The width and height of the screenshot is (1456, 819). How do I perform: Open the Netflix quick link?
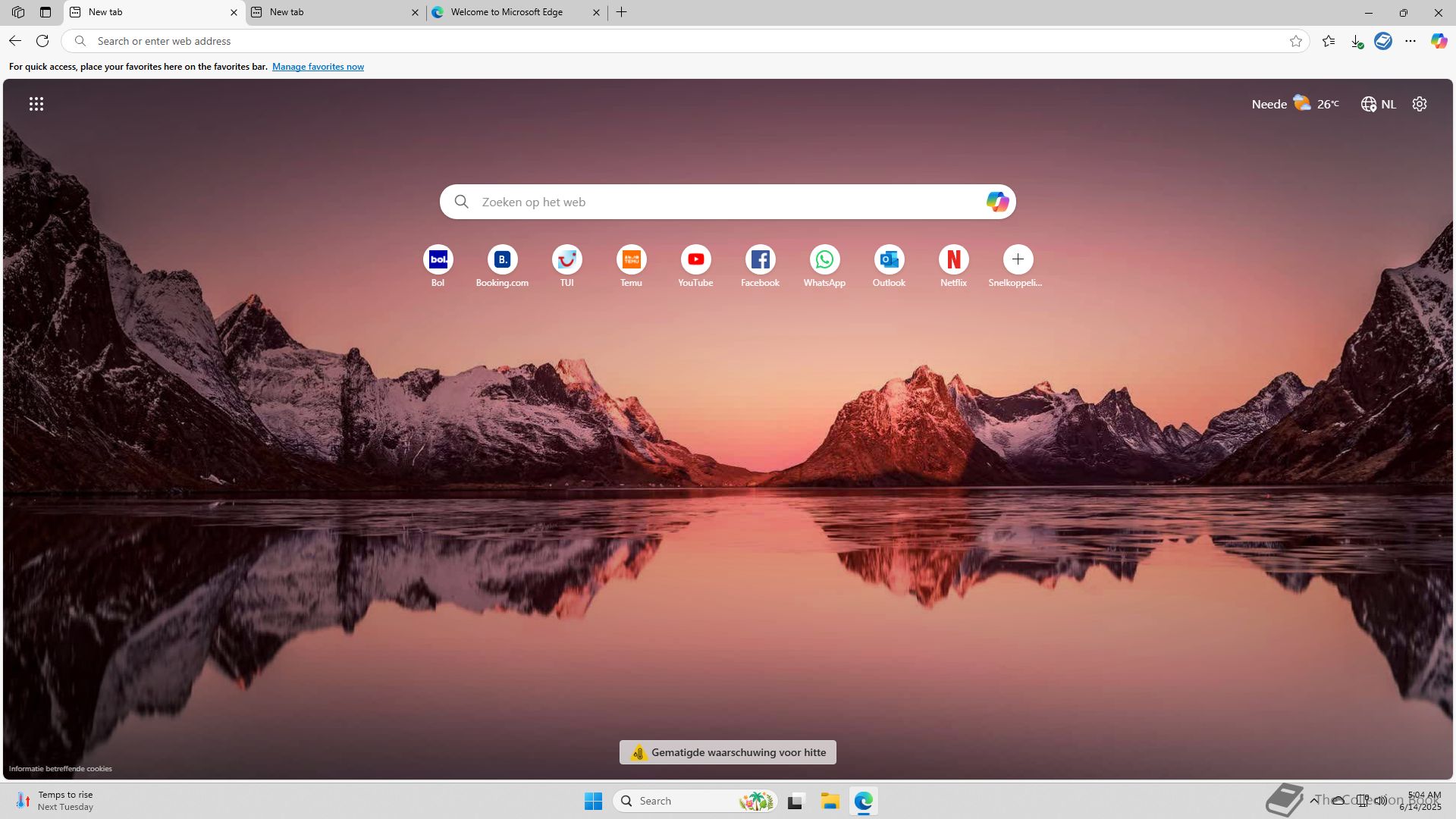[953, 259]
